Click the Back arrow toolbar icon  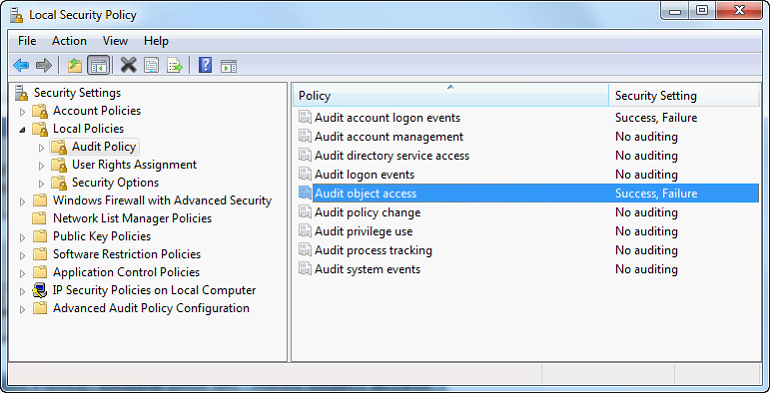[21, 65]
